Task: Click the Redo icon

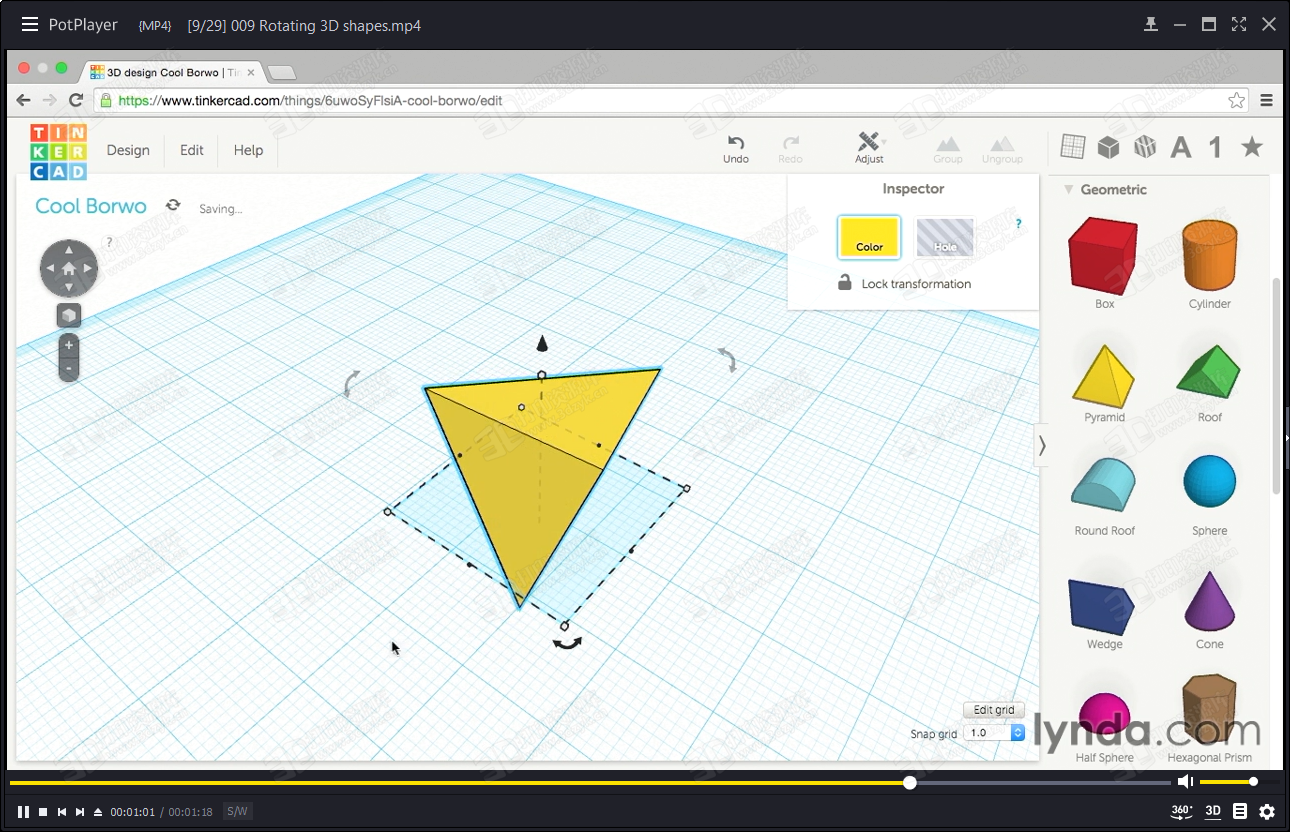Action: coord(791,149)
